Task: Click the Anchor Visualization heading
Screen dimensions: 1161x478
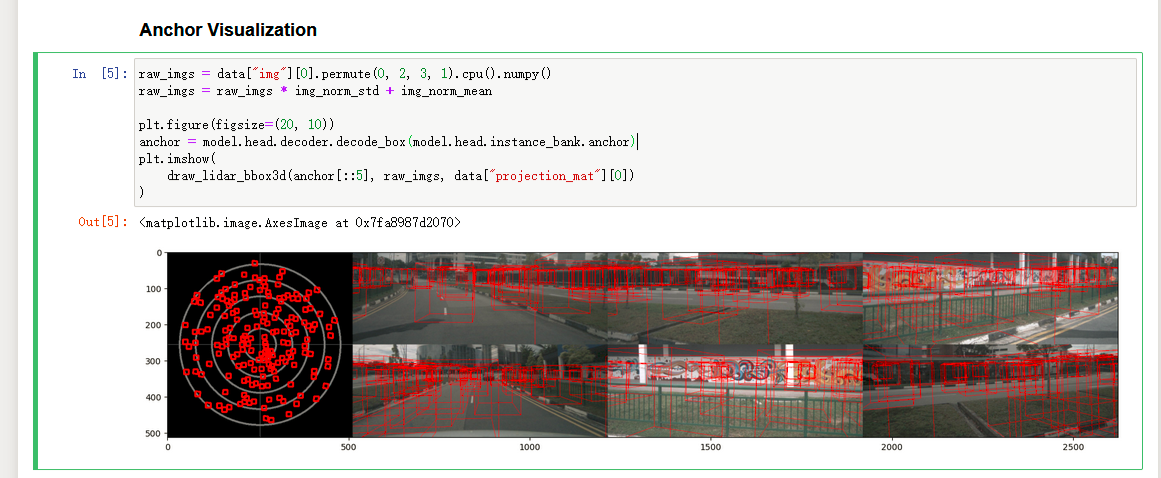Action: click(228, 30)
